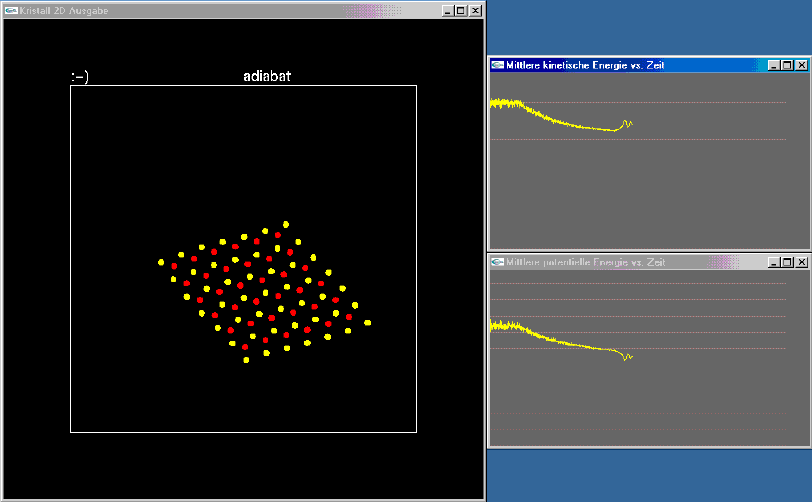Click the potentielle Energie window system icon
812x502 pixels.
pos(498,262)
